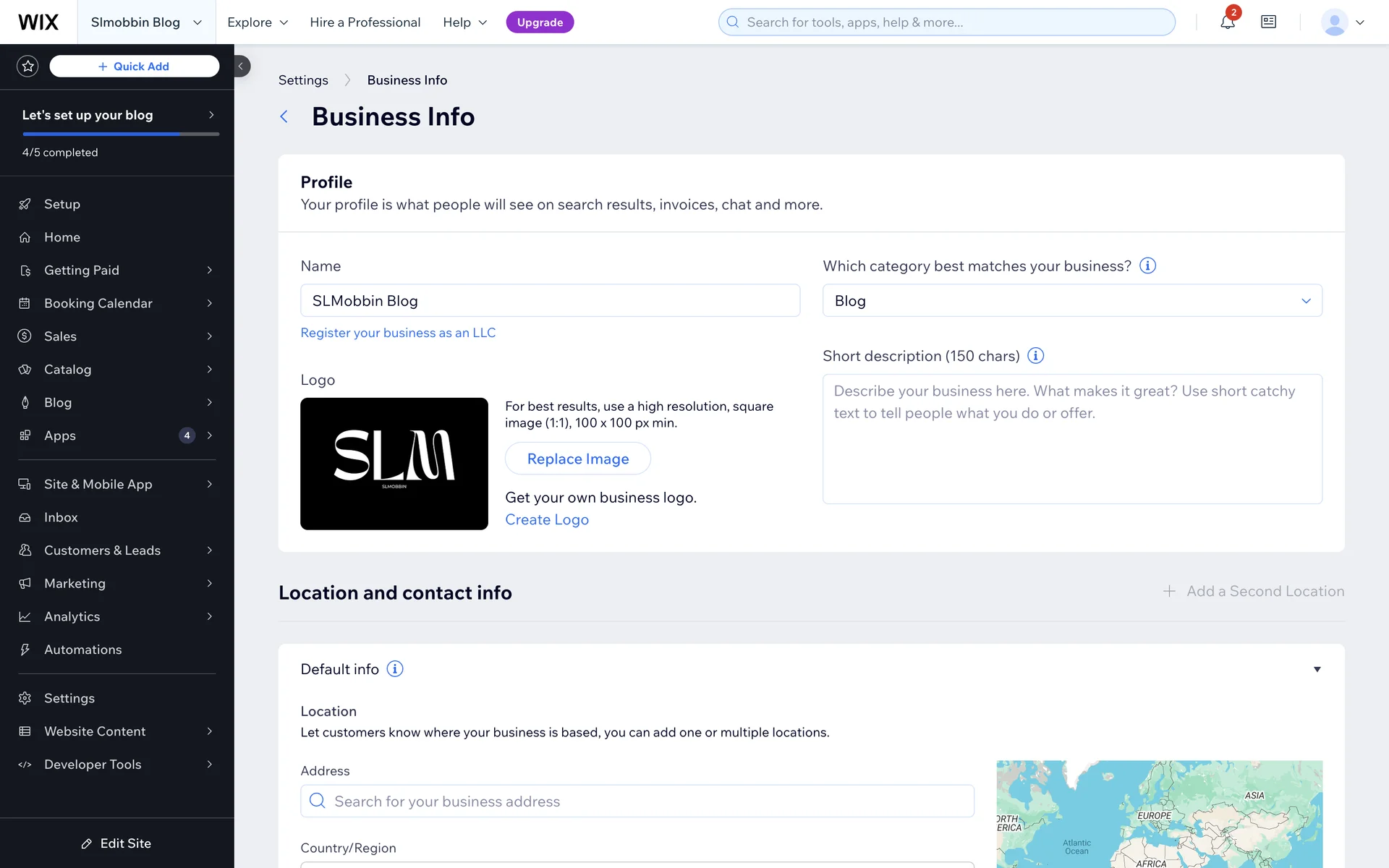Open Settings in the sidebar
Viewport: 1389px width, 868px height.
(69, 698)
